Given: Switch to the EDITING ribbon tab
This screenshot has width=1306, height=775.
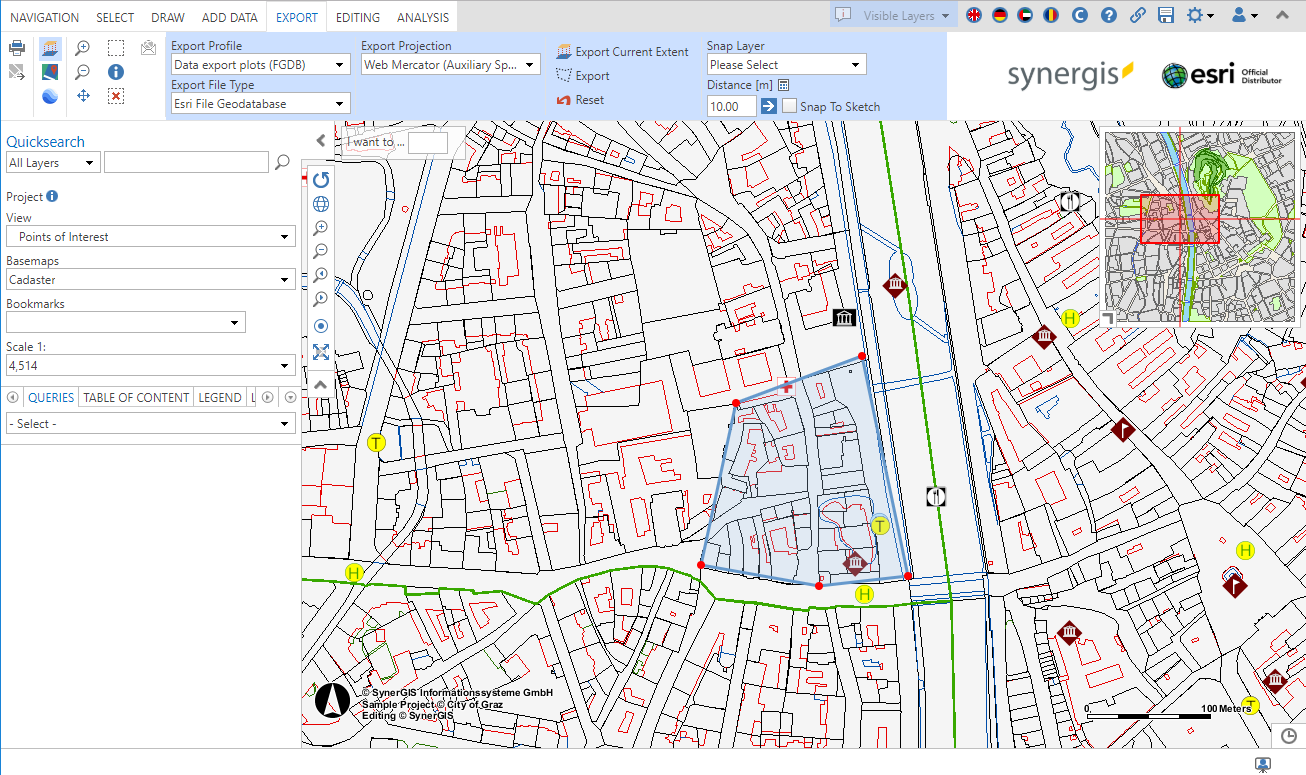Looking at the screenshot, I should coord(356,16).
